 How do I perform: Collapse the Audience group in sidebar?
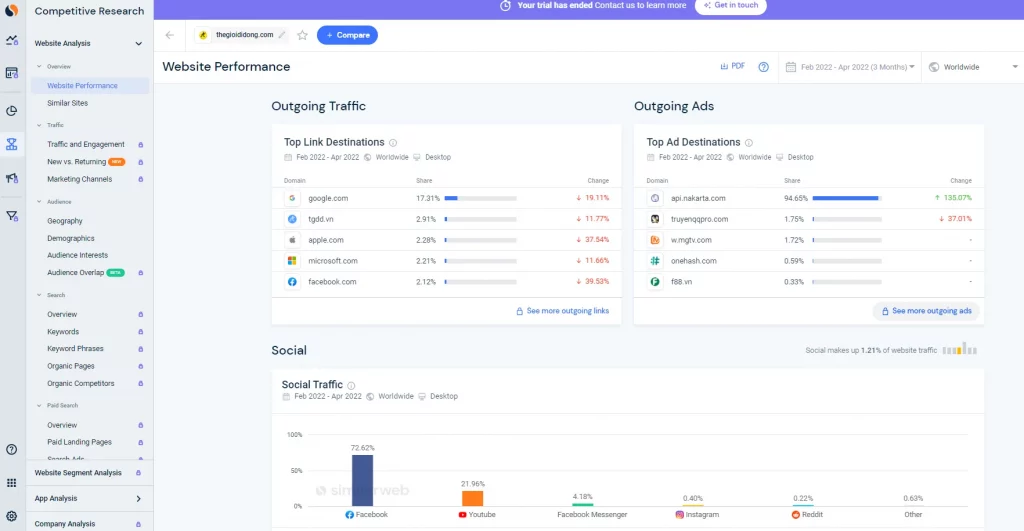39,202
